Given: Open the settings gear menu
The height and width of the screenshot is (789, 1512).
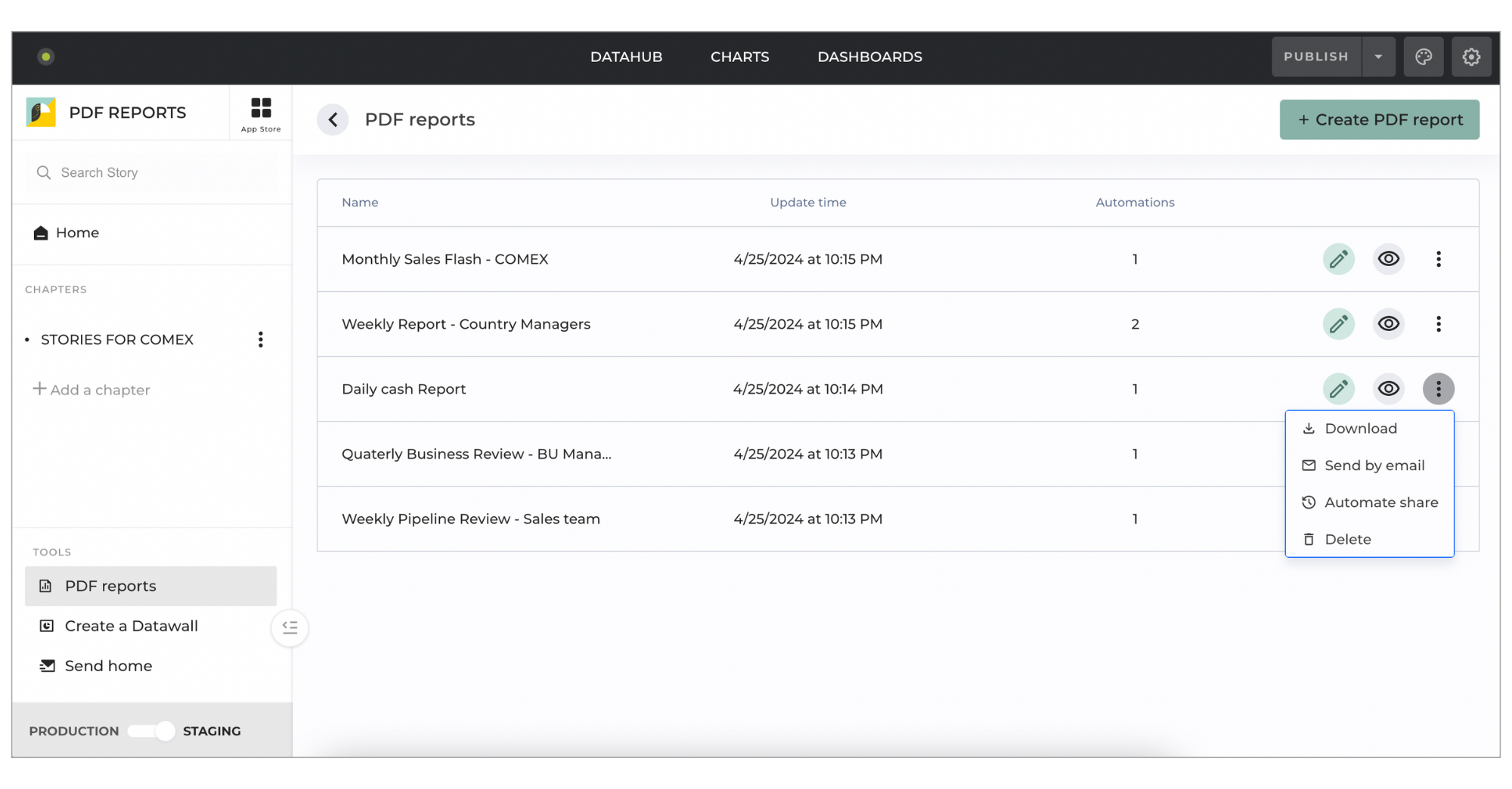Looking at the screenshot, I should point(1471,57).
